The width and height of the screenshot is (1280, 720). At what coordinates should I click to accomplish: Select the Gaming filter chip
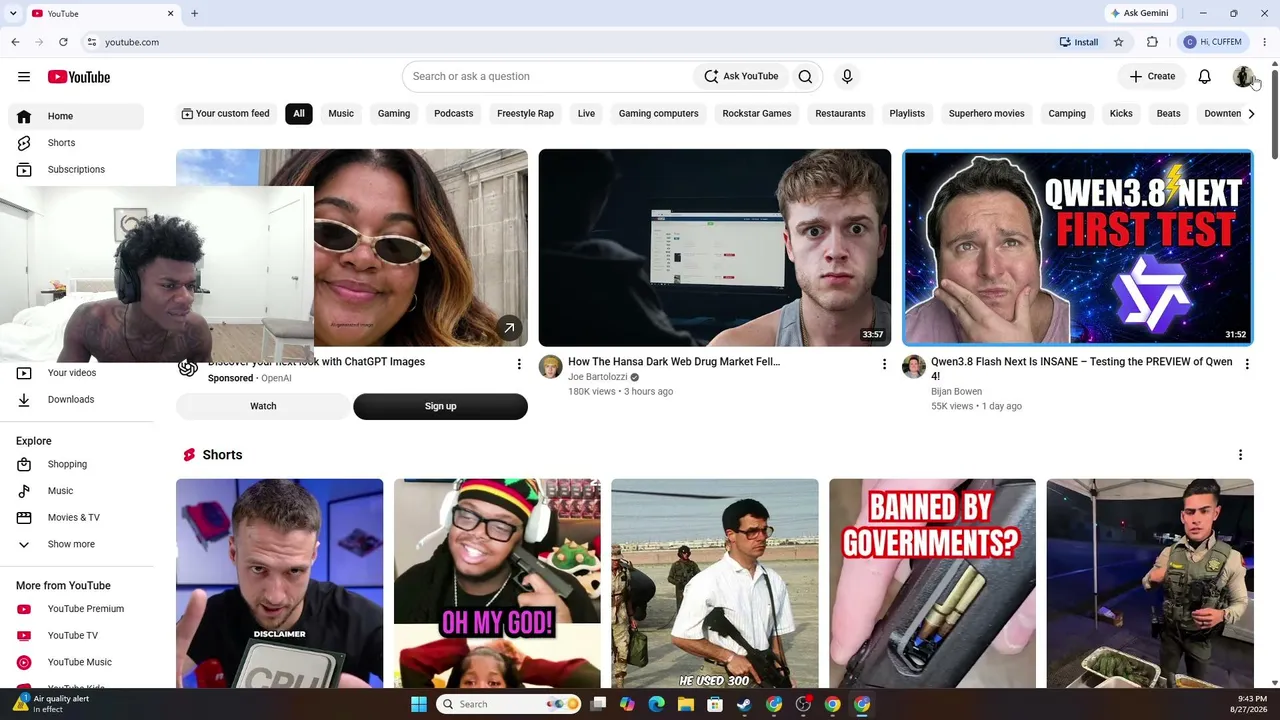(x=394, y=114)
